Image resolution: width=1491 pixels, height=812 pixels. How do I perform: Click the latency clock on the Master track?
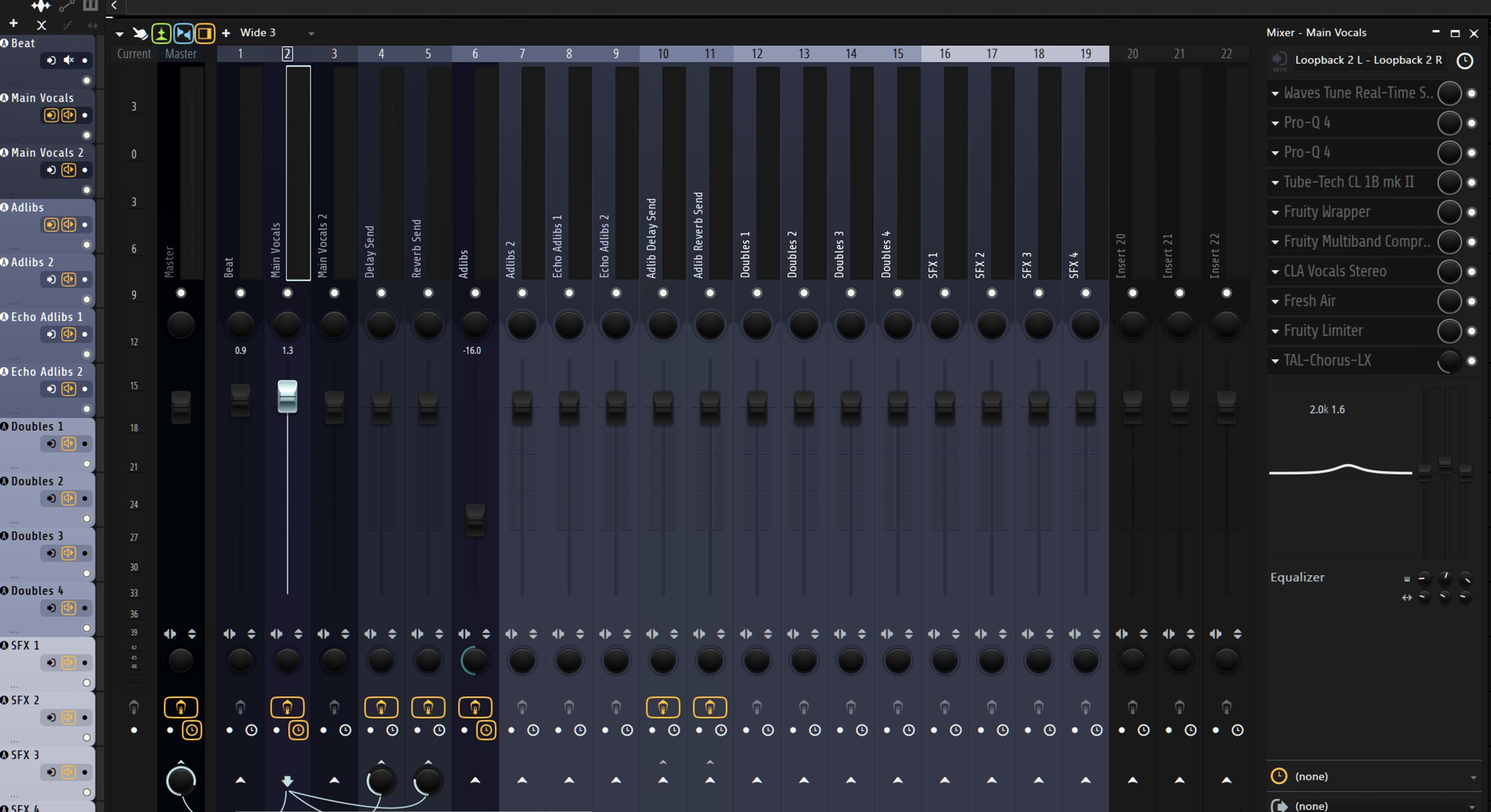click(192, 730)
